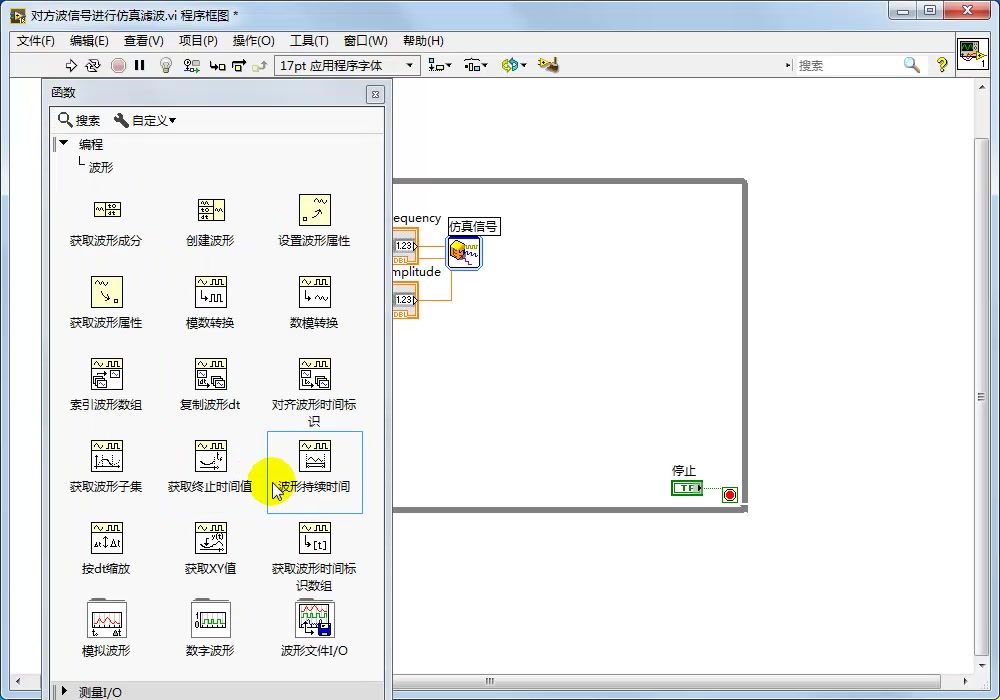Click the 数字波形 palette icon
Image resolution: width=1000 pixels, height=700 pixels.
[211, 620]
